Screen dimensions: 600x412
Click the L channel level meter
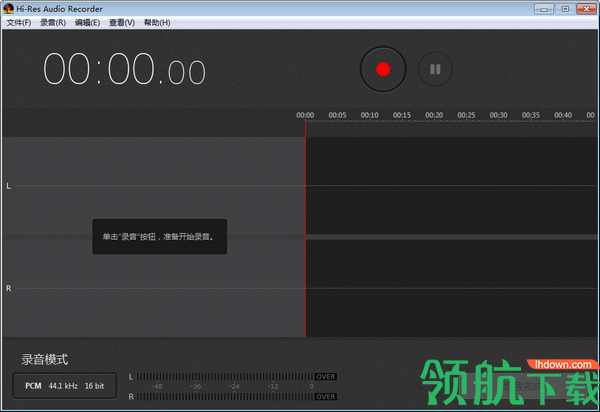pos(225,377)
